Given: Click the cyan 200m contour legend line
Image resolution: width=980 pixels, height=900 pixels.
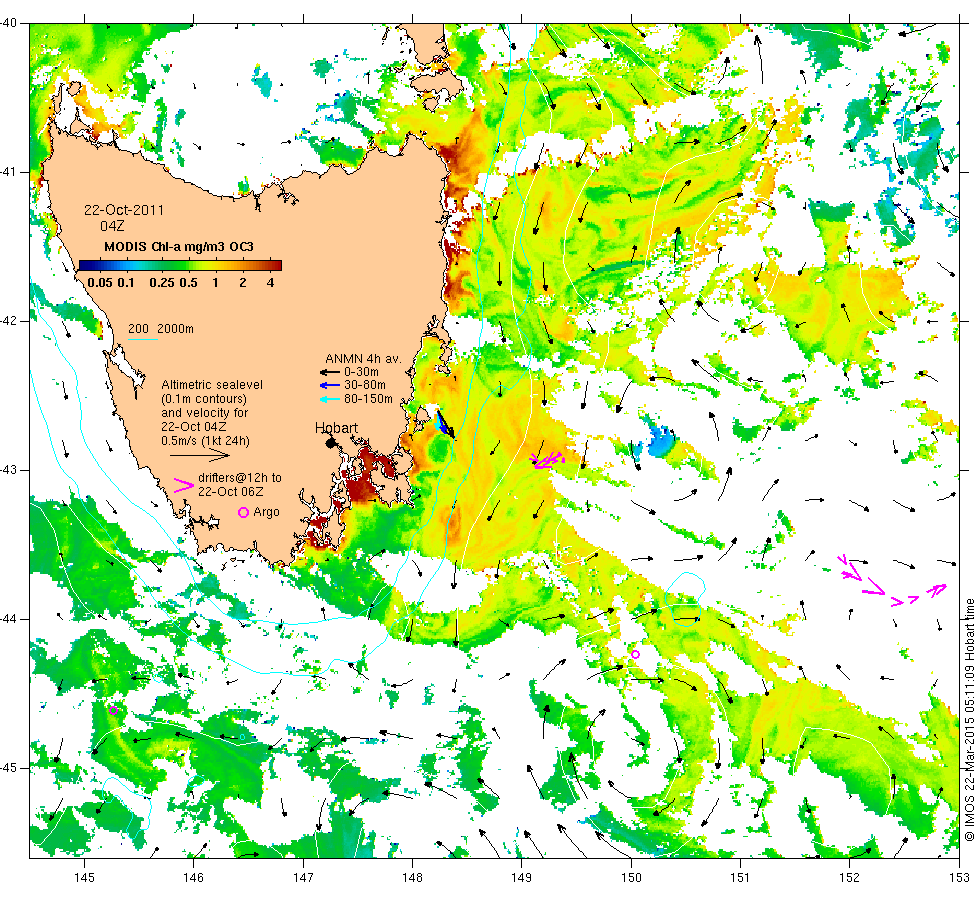Looking at the screenshot, I should click(142, 339).
